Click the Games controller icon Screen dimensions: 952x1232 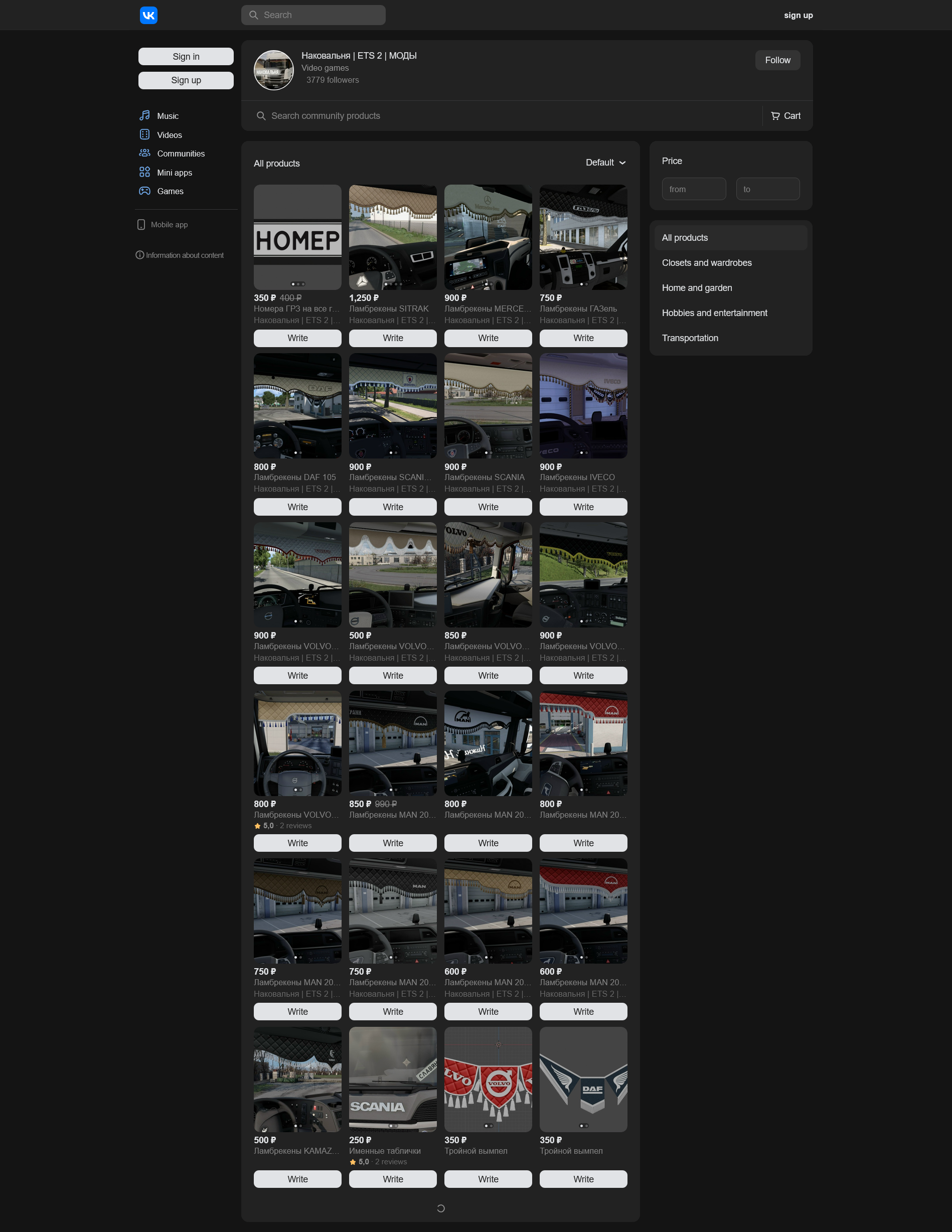pos(145,191)
